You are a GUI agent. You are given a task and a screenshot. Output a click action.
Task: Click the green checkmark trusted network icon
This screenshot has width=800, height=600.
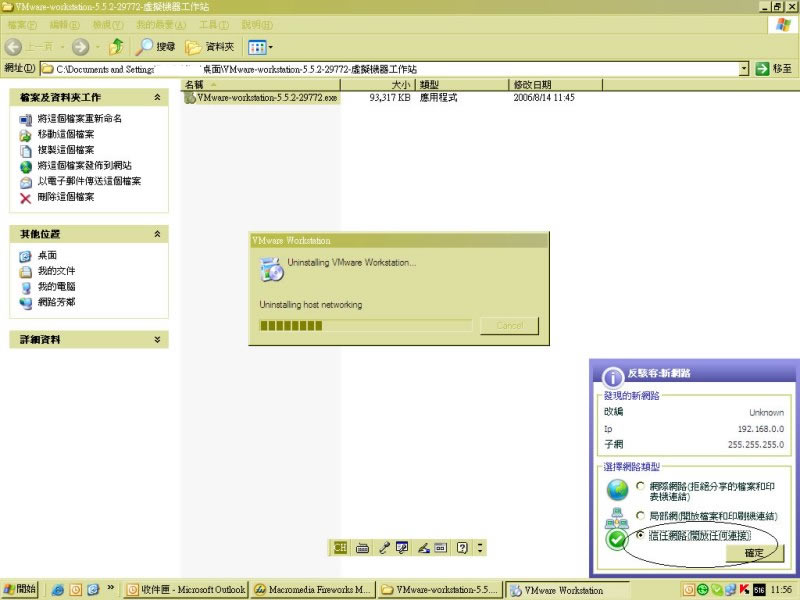(617, 540)
